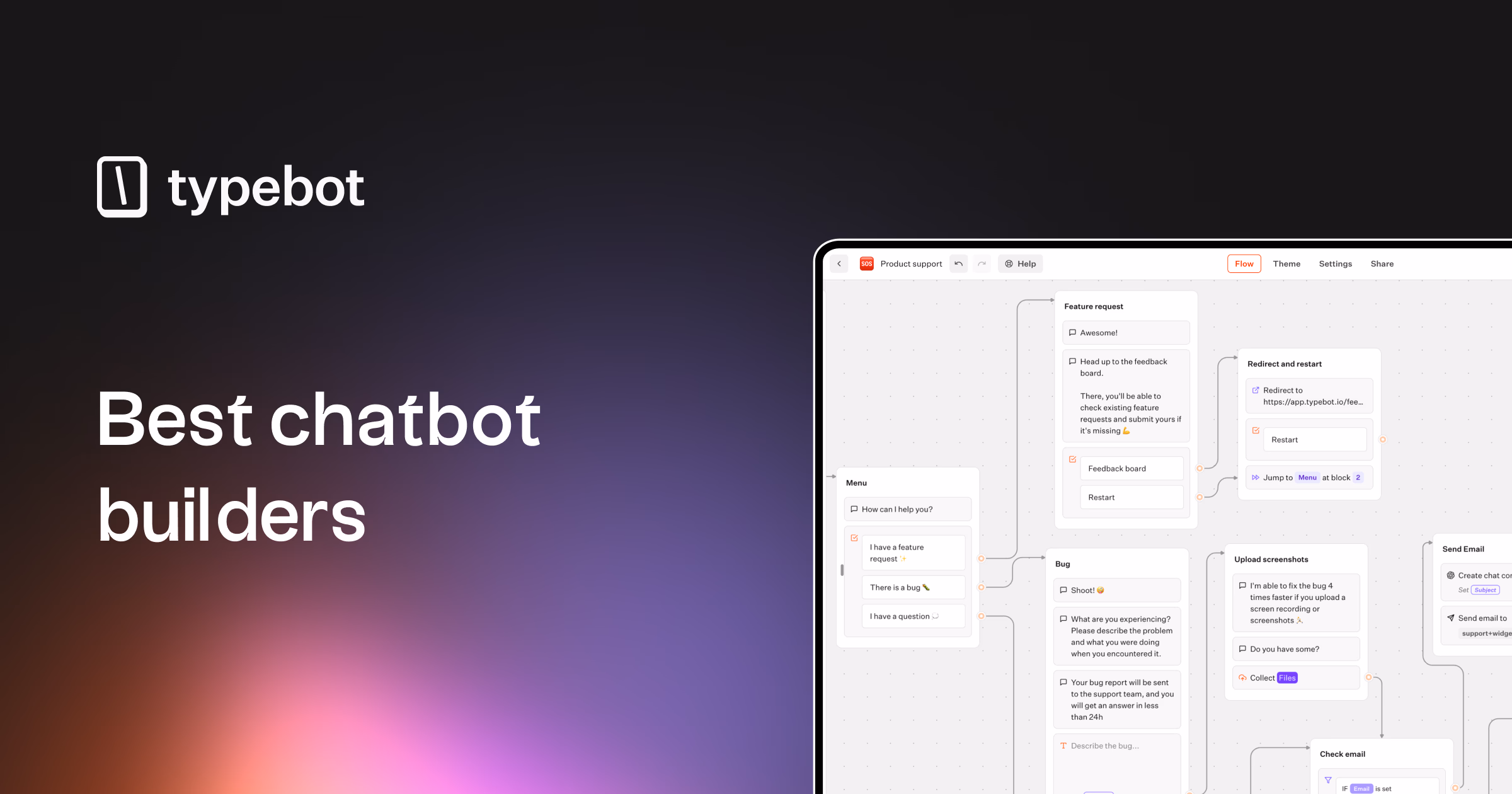Open the What are you experiencing? block
The image size is (1512, 794).
(1117, 636)
